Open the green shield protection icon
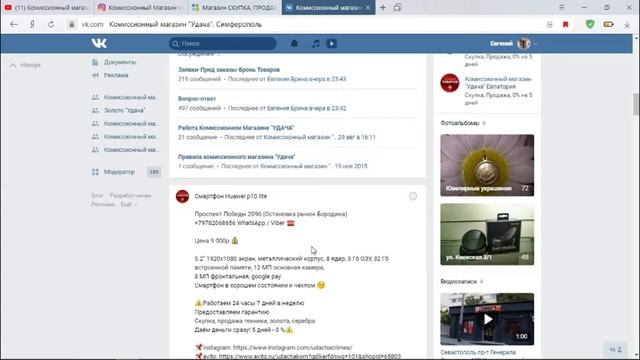The width and height of the screenshot is (640, 360). (x=590, y=24)
